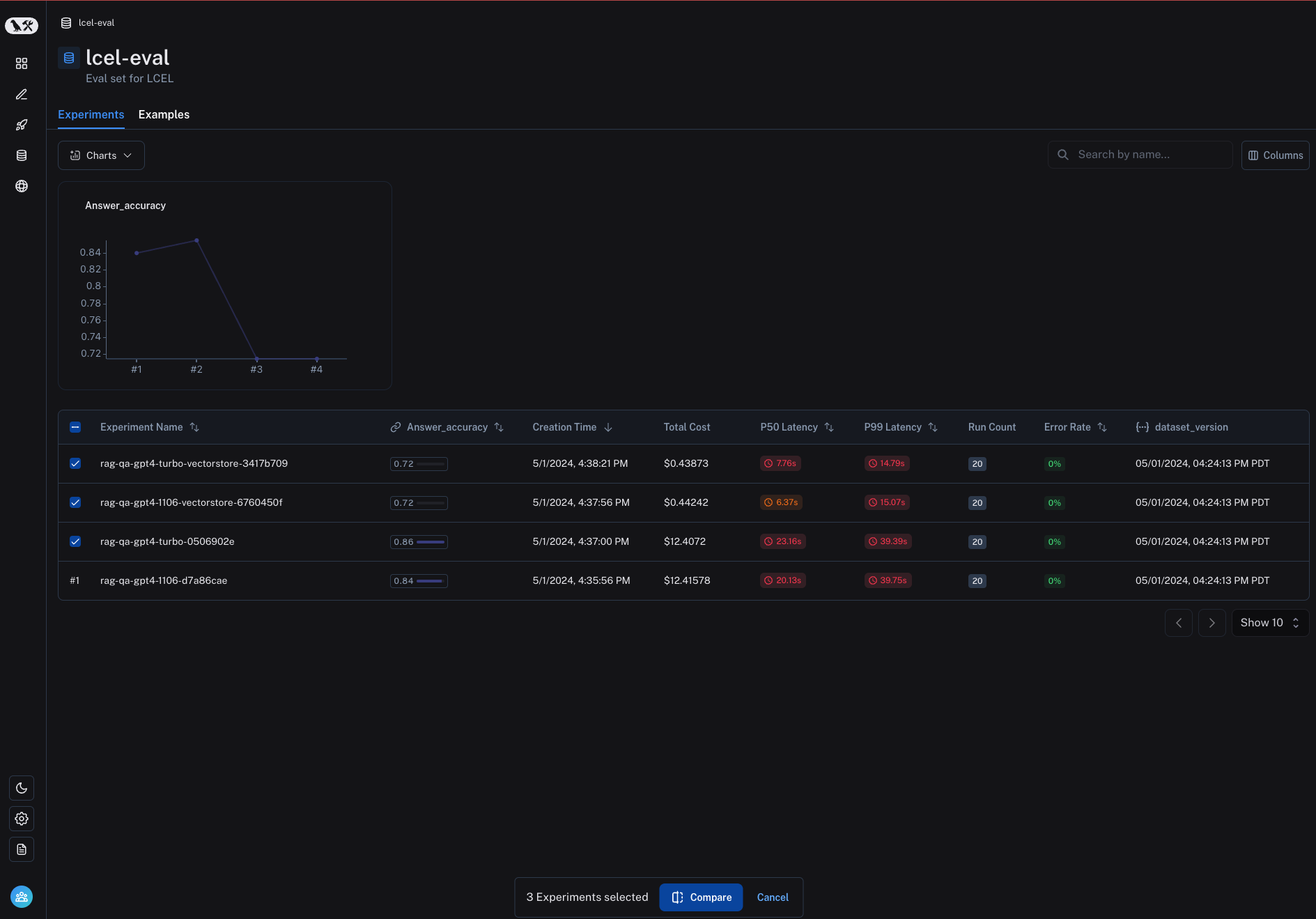Click the Compare button

point(701,897)
